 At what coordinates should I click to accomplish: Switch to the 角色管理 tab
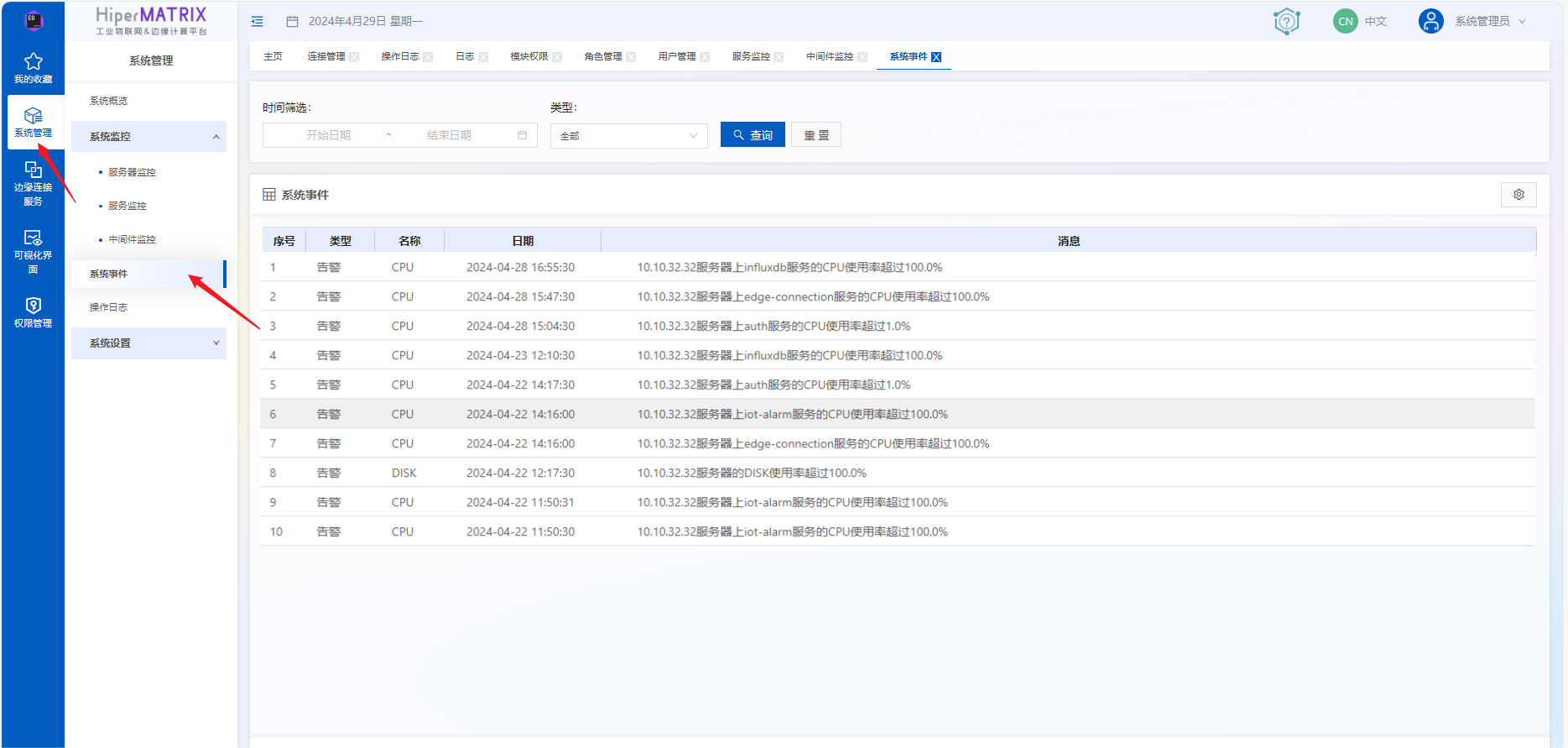pyautogui.click(x=603, y=56)
